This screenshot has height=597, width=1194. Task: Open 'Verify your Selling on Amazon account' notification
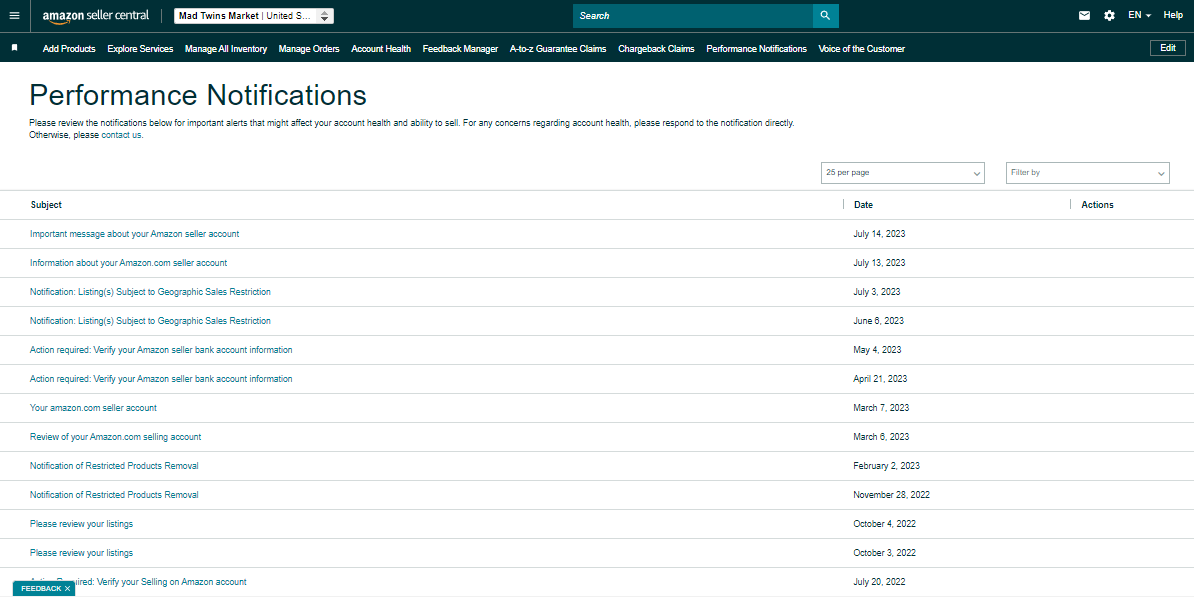click(x=138, y=582)
